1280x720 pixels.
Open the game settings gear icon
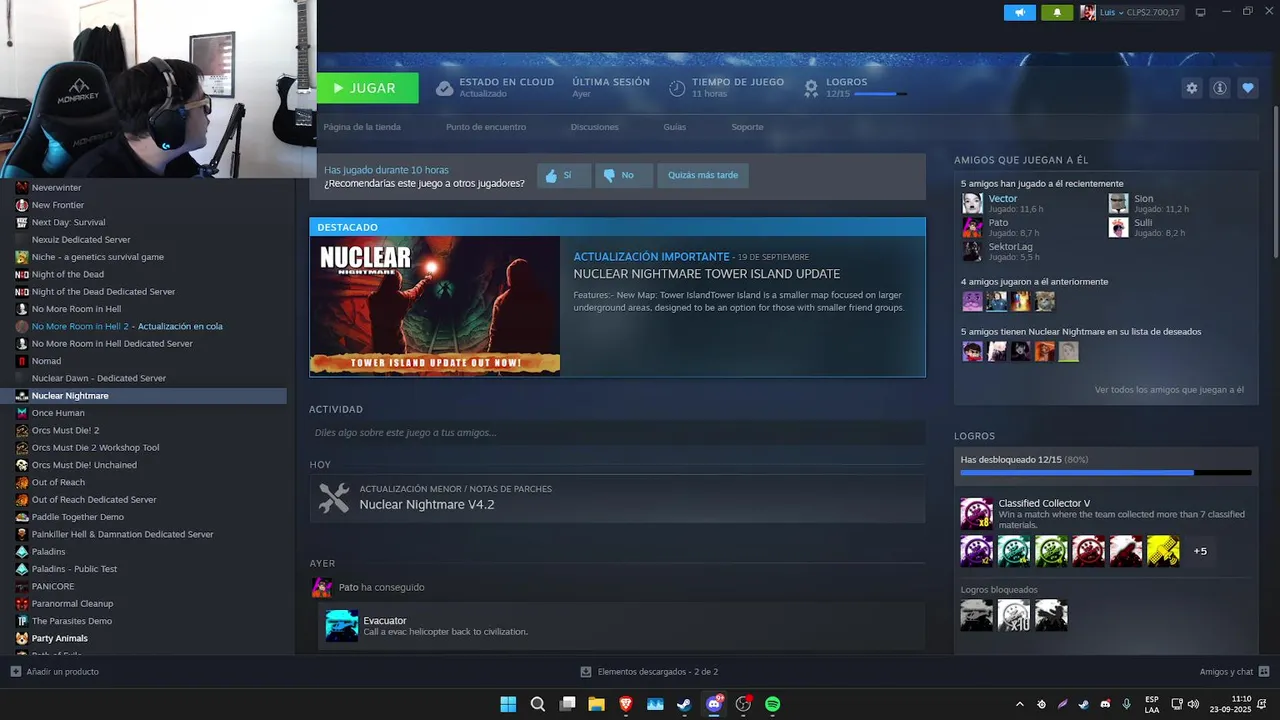click(1191, 88)
